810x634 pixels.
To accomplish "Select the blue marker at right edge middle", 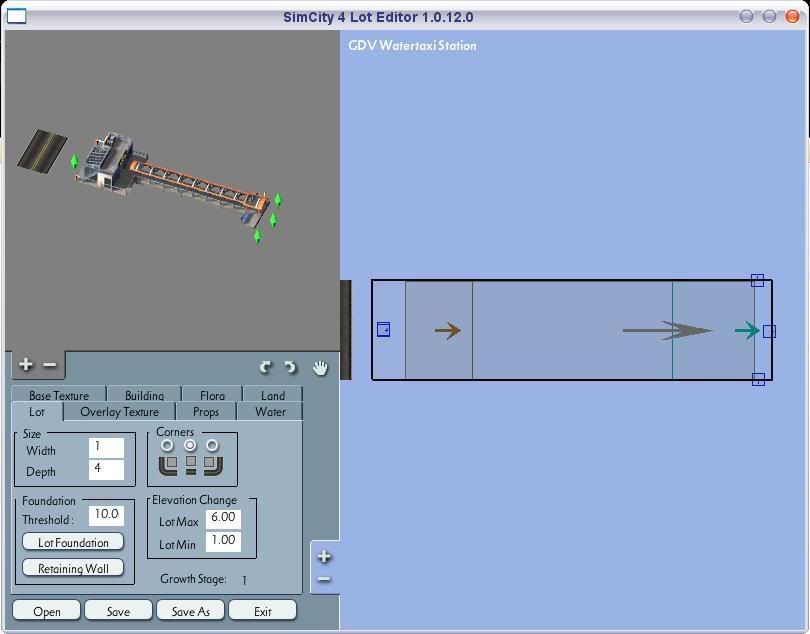I will [769, 331].
